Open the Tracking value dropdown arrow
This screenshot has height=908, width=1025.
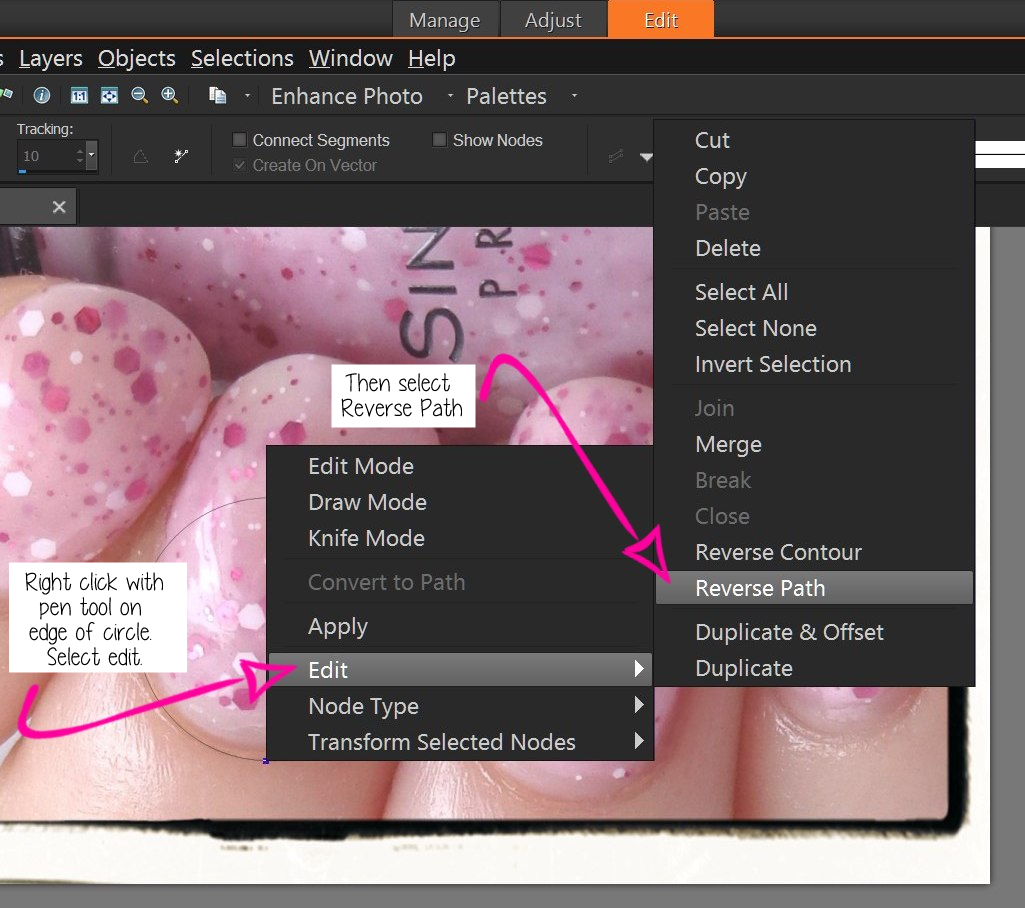(91, 156)
